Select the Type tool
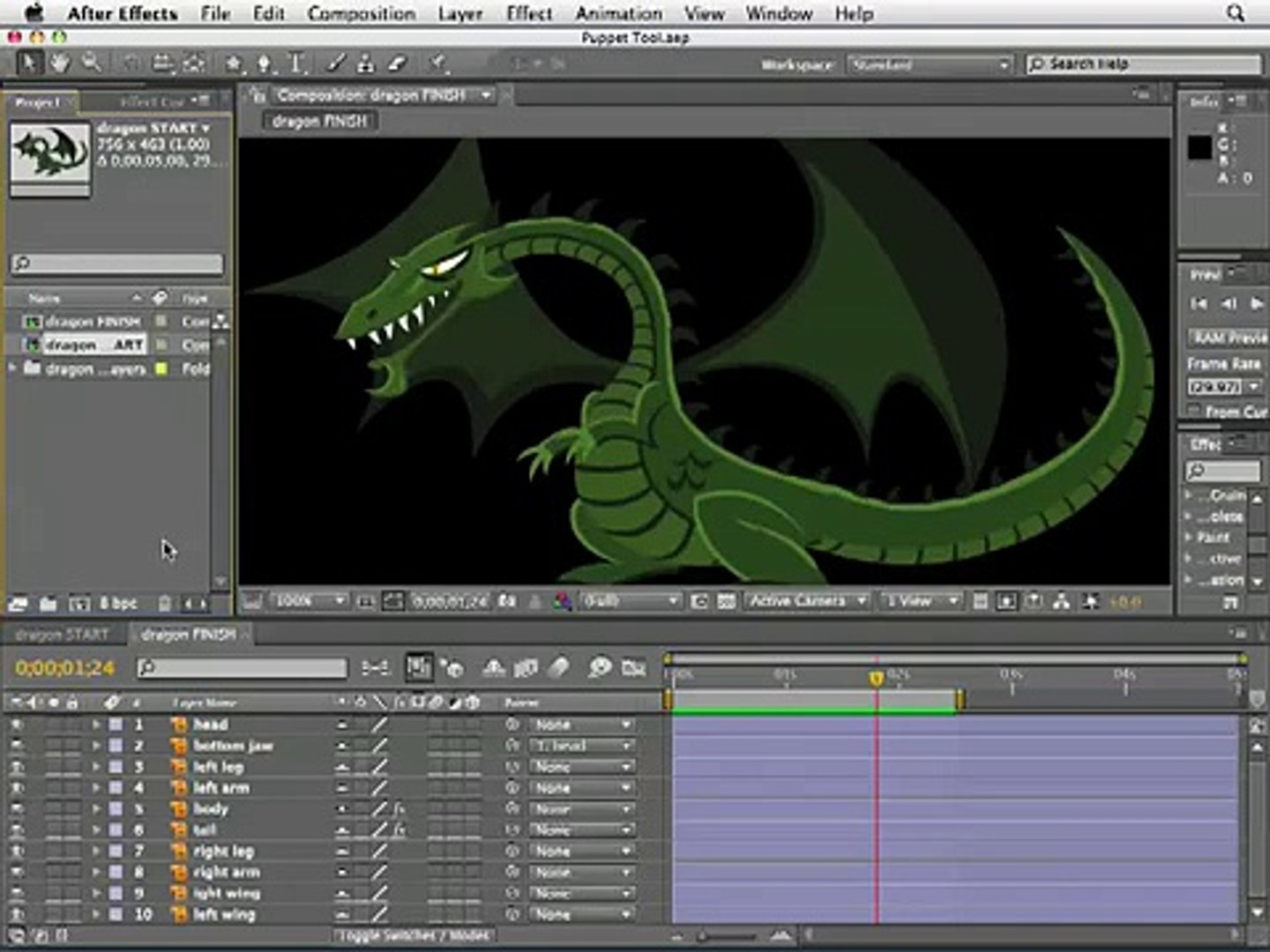Viewport: 1270px width, 952px height. point(295,63)
